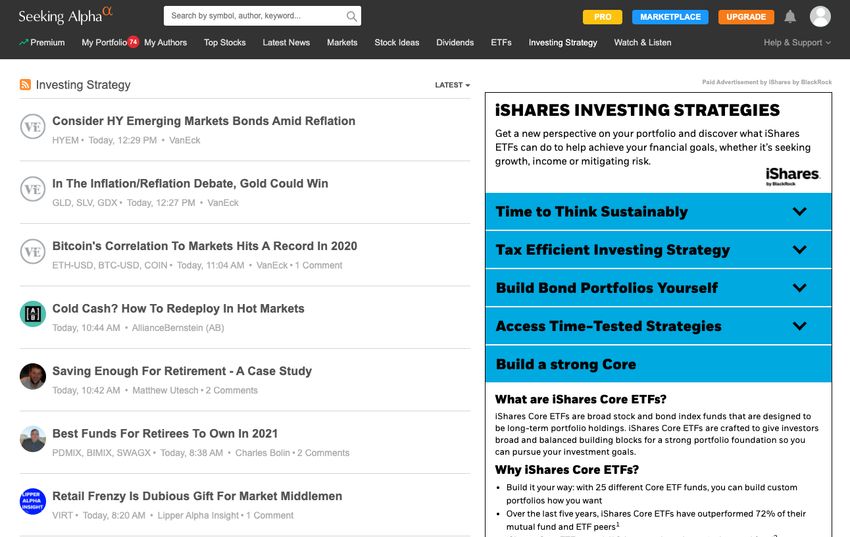Open article Retail Frenzy Is Dubious Gift
This screenshot has width=850, height=537.
pos(197,496)
